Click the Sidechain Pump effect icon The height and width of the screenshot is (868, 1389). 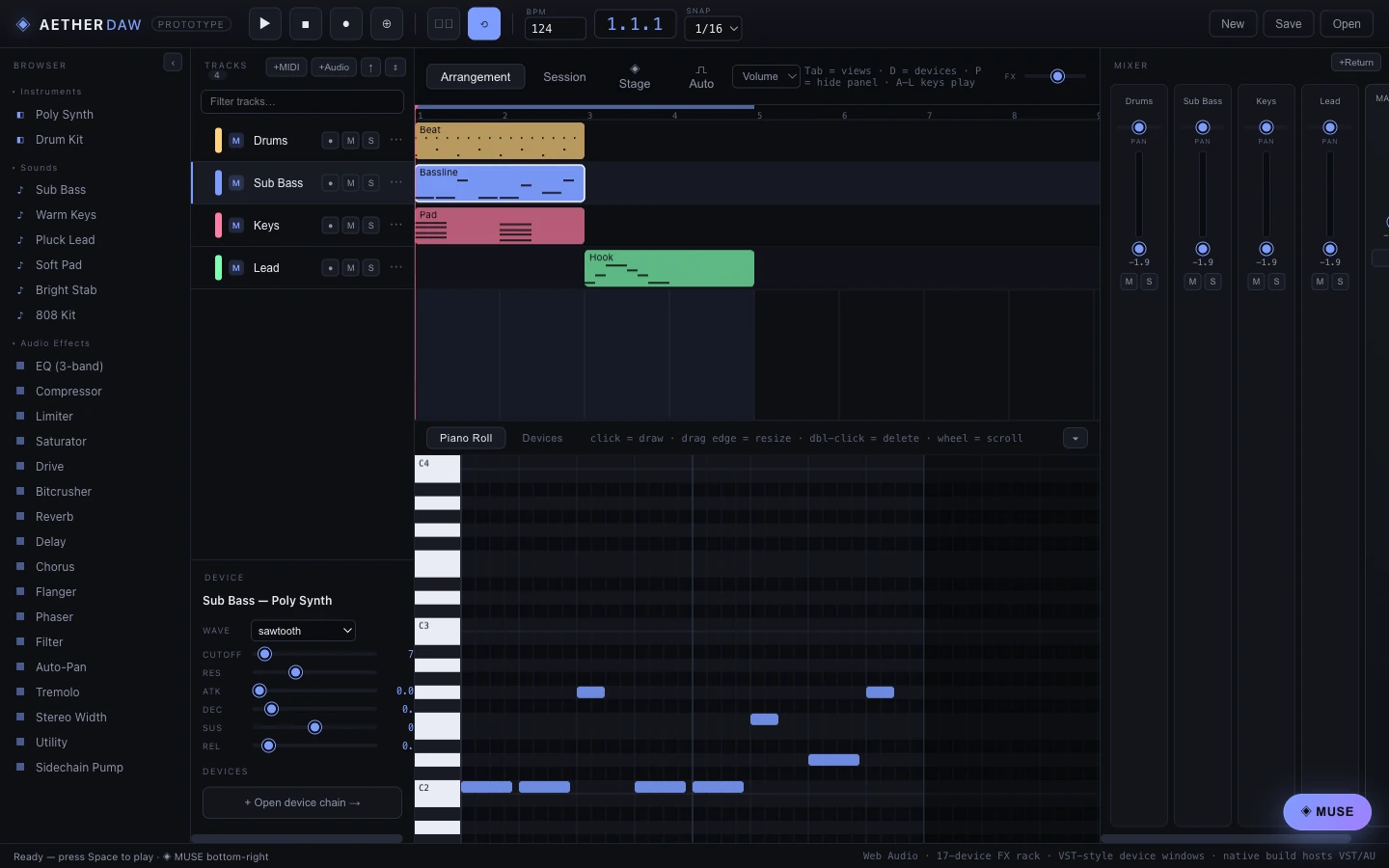pos(20,768)
